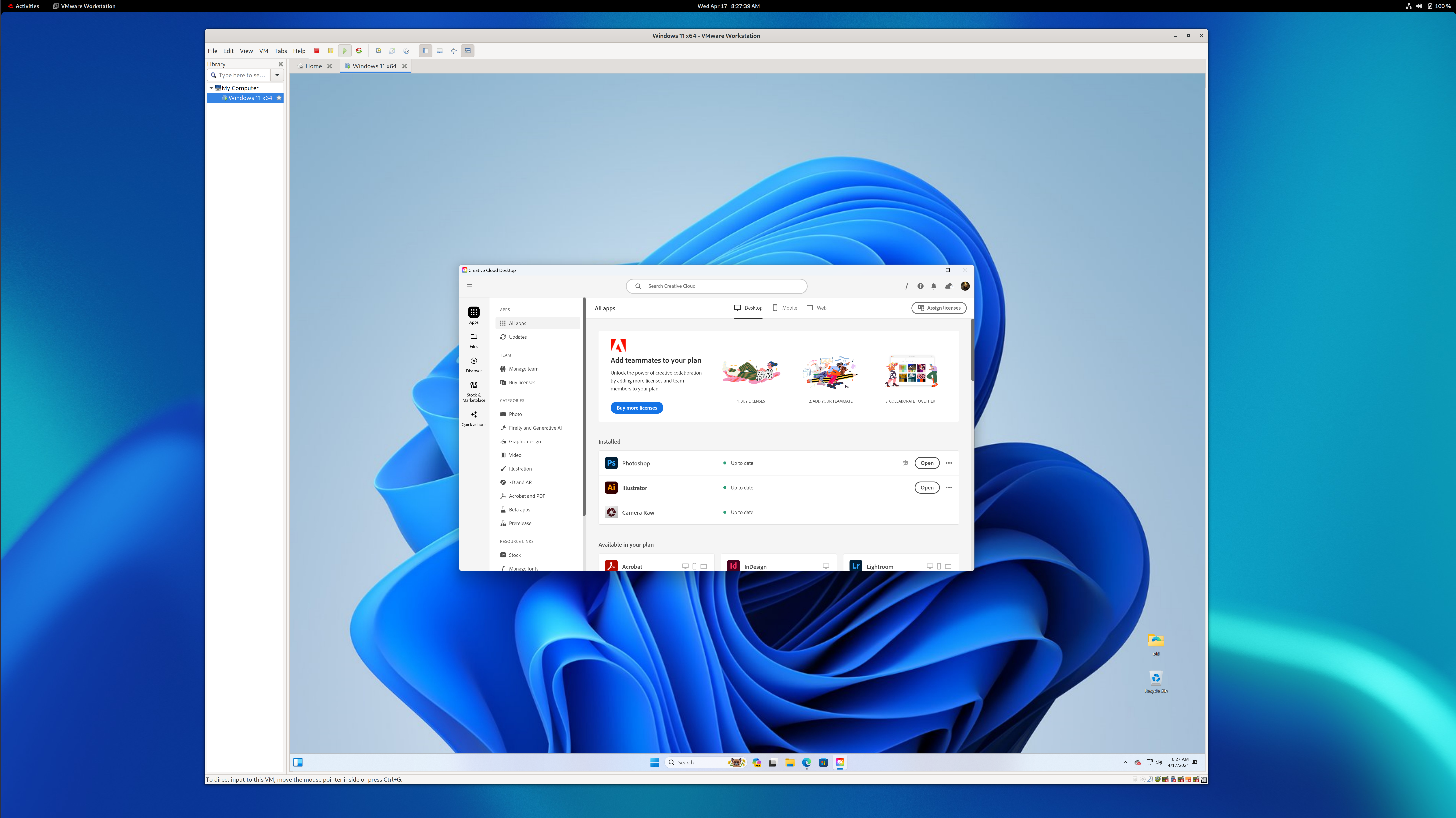
Task: Open the snapshot manager icon
Action: tap(406, 51)
